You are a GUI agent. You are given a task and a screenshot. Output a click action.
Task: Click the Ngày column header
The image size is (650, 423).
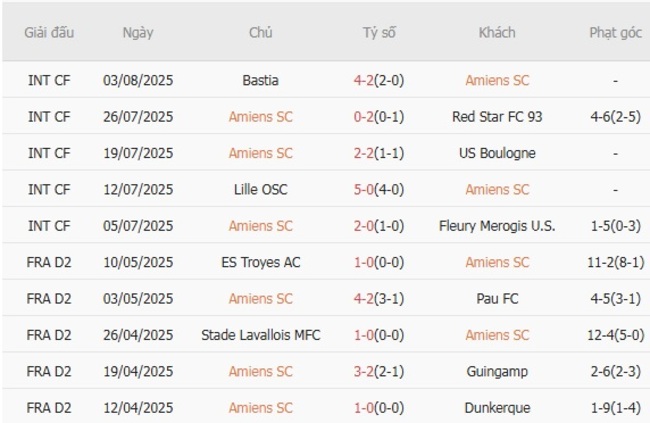coord(138,32)
